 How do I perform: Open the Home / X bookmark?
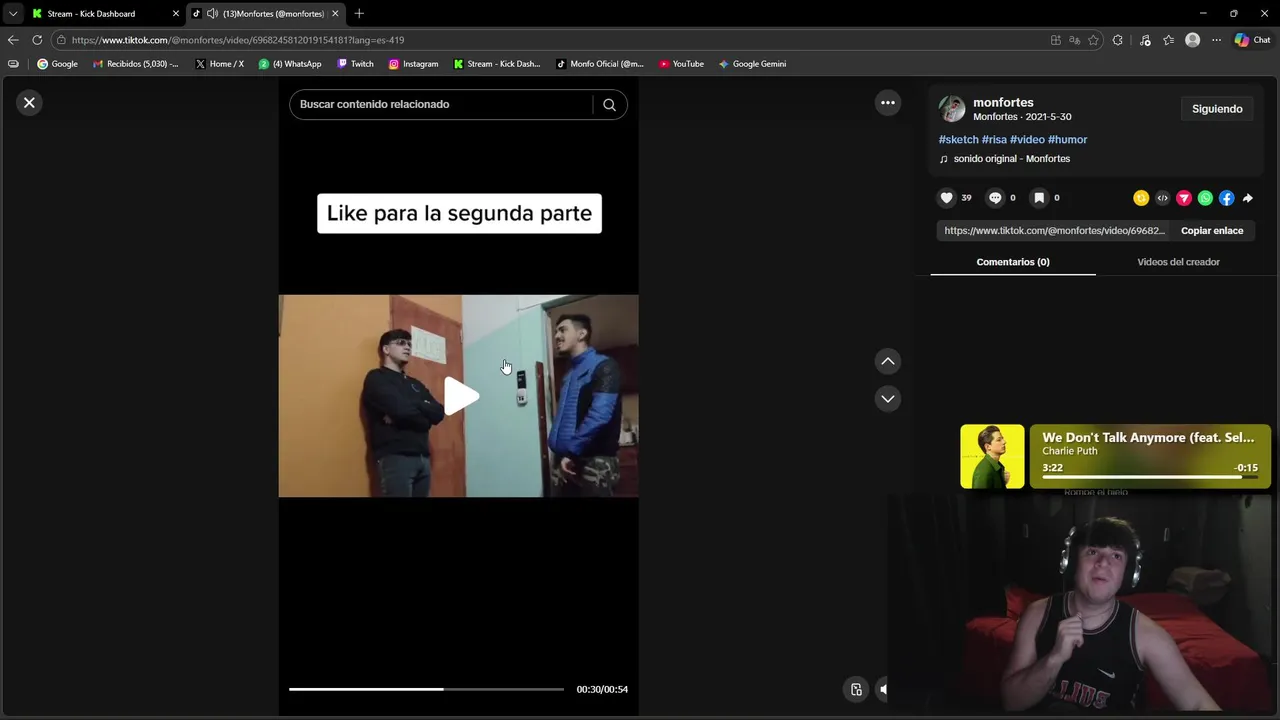(219, 64)
